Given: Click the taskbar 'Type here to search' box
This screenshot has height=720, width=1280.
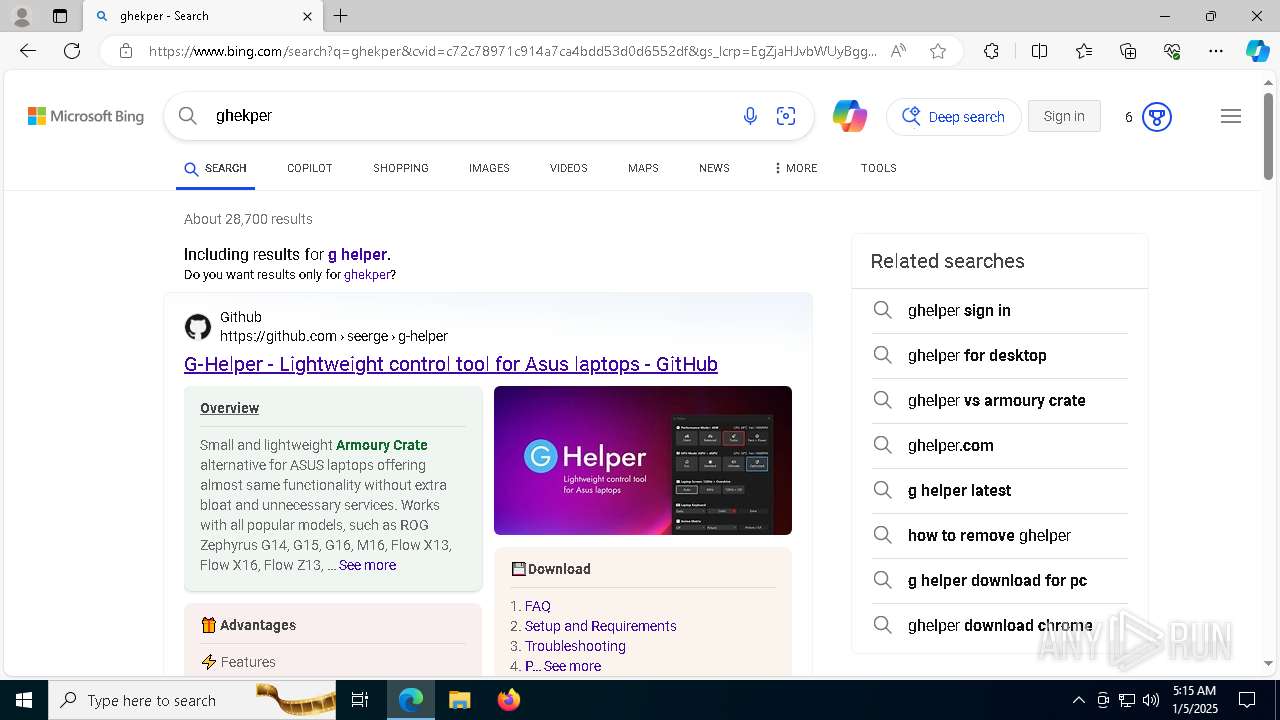Looking at the screenshot, I should tap(192, 700).
